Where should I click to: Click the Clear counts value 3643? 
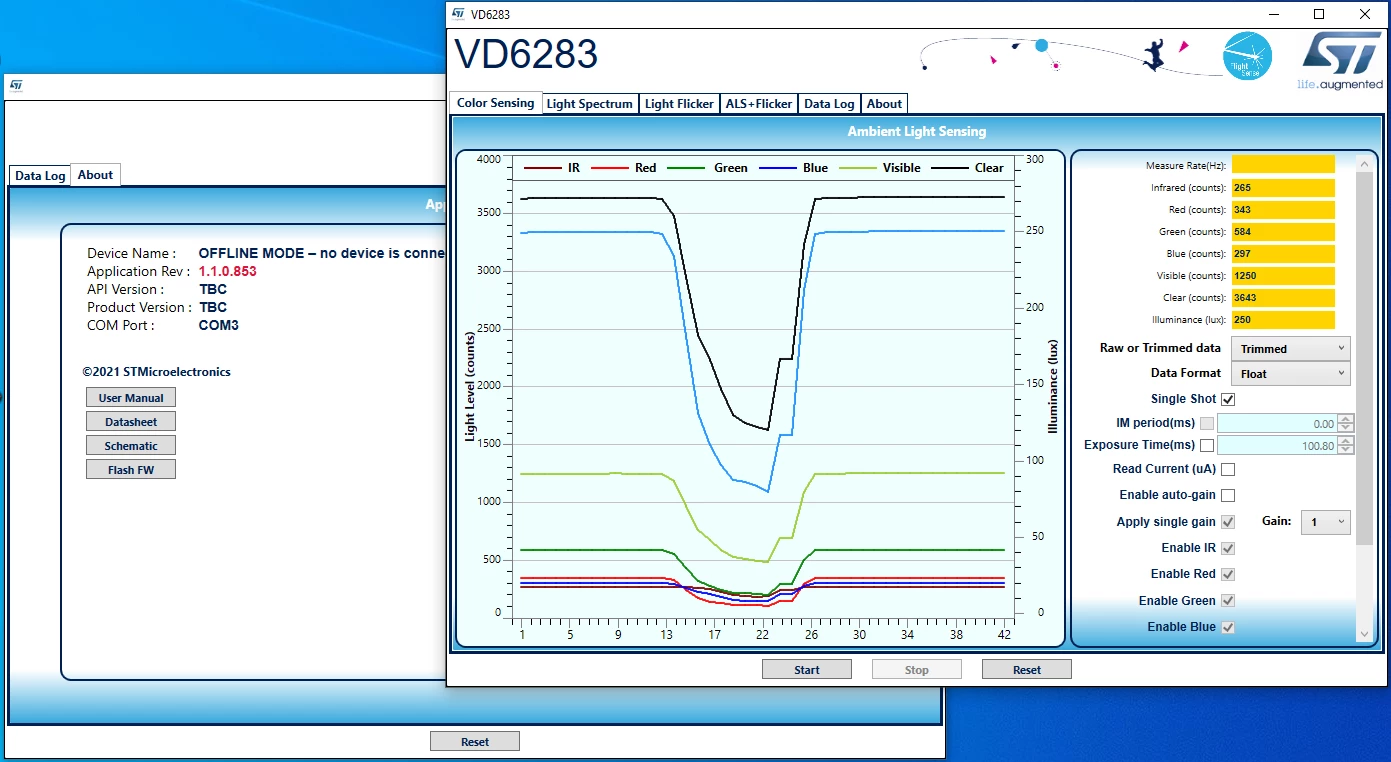1283,297
